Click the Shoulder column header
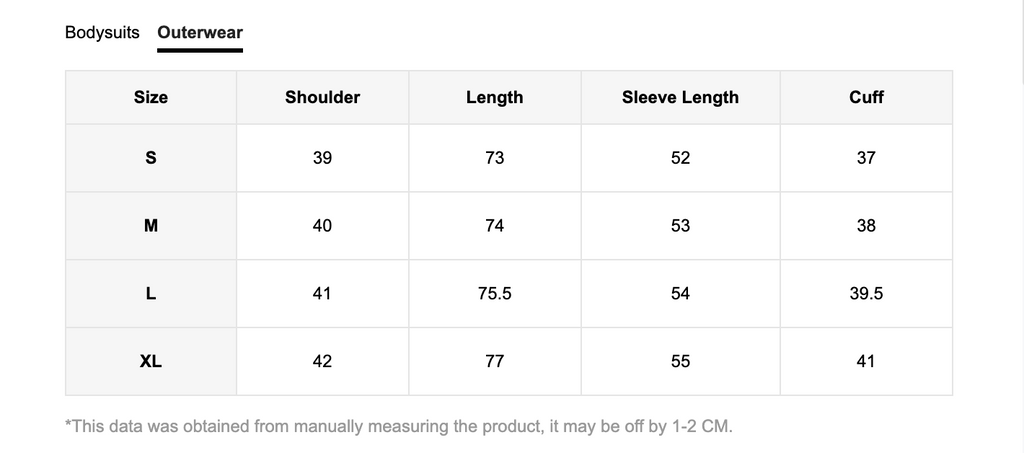 pos(323,97)
